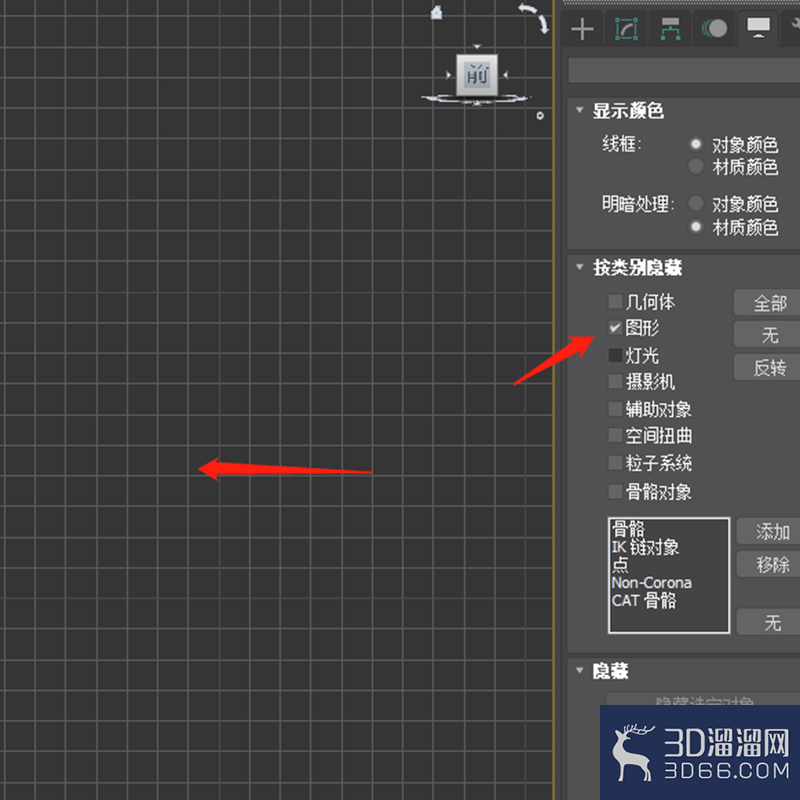This screenshot has width=800, height=800.
Task: Select 点 in the category list
Action: click(620, 565)
